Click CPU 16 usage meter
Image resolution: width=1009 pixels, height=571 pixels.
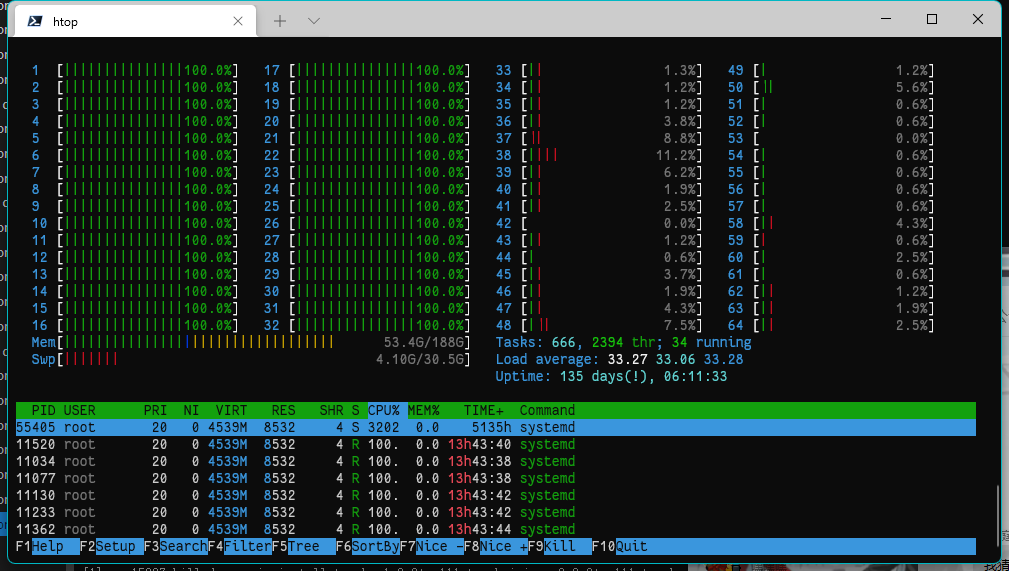[135, 325]
